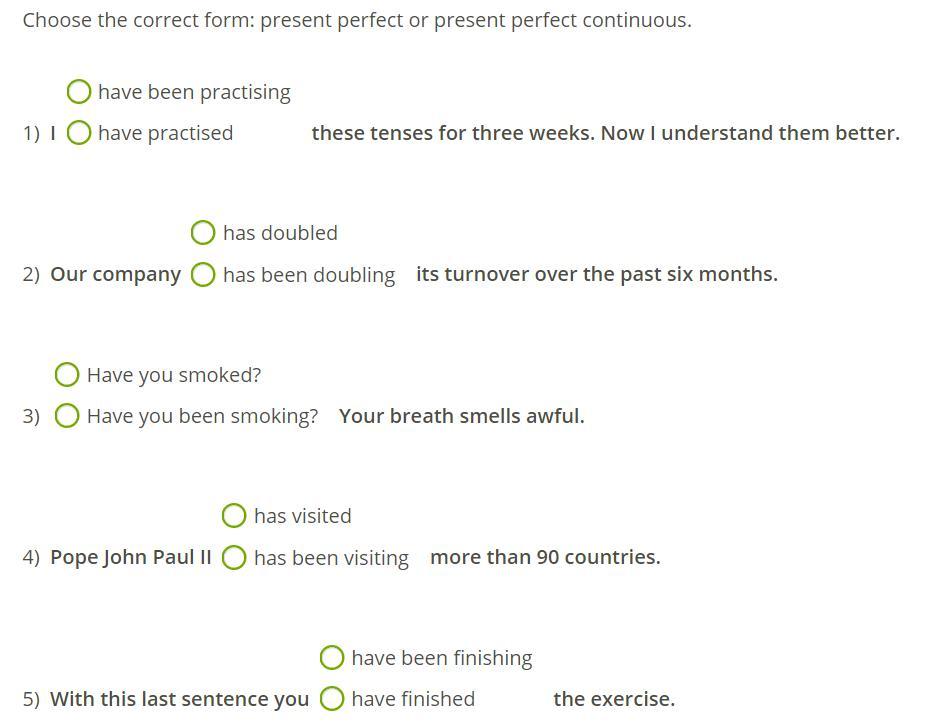Click the 'have practised' answer label
935x727 pixels.
point(166,133)
